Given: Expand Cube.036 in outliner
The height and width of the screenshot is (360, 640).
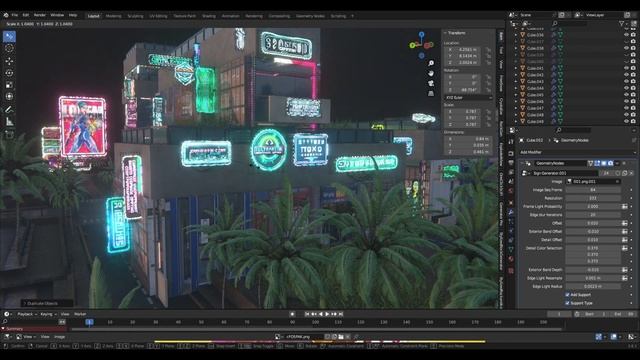Looking at the screenshot, I should click(x=516, y=35).
